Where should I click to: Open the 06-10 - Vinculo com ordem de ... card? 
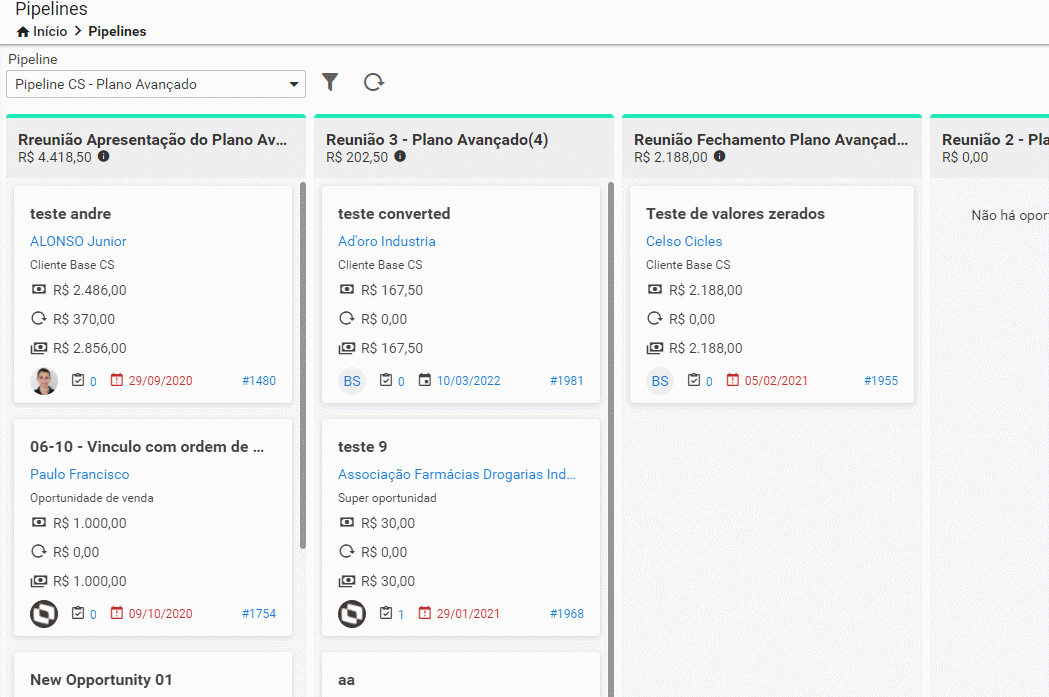(x=147, y=447)
